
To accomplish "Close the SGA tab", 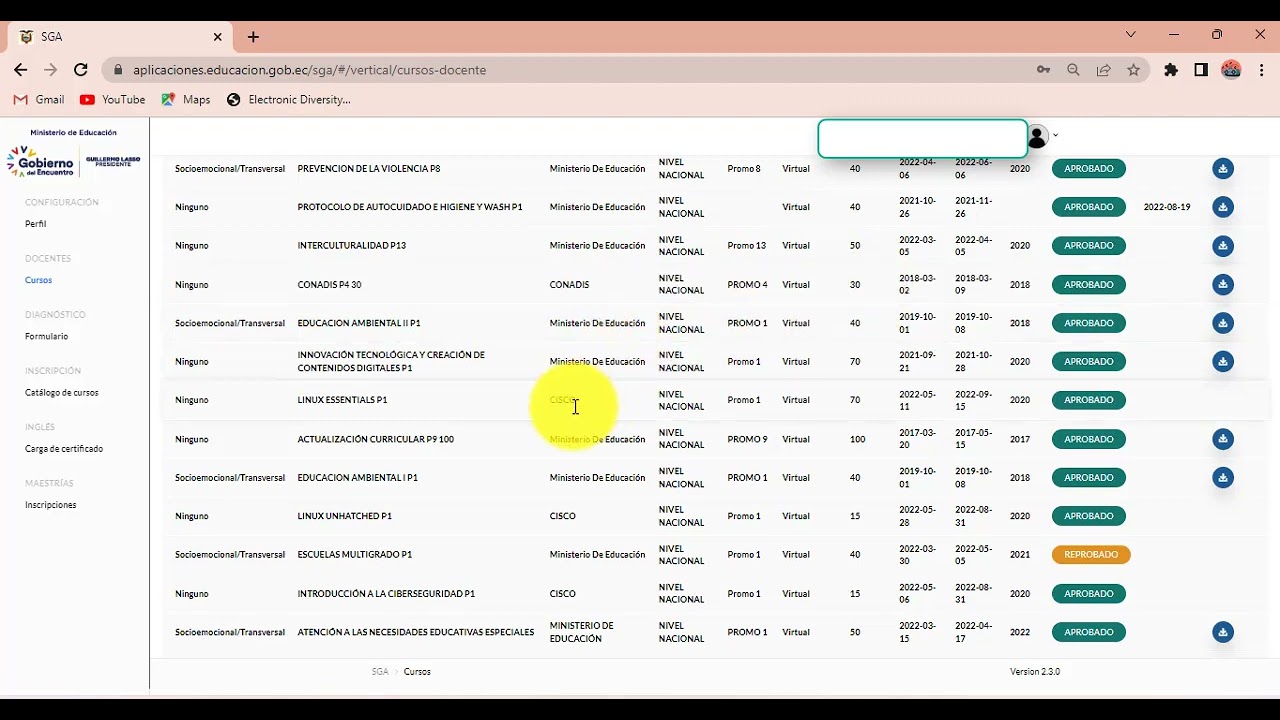I will point(217,37).
